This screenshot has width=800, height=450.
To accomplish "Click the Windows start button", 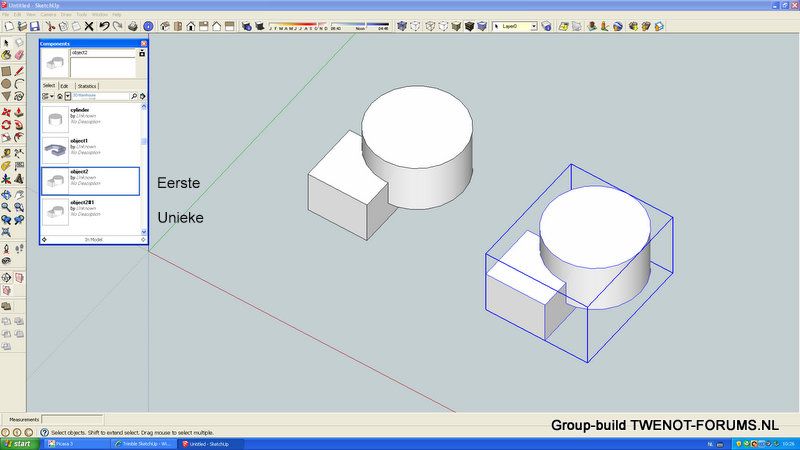I will click(19, 444).
